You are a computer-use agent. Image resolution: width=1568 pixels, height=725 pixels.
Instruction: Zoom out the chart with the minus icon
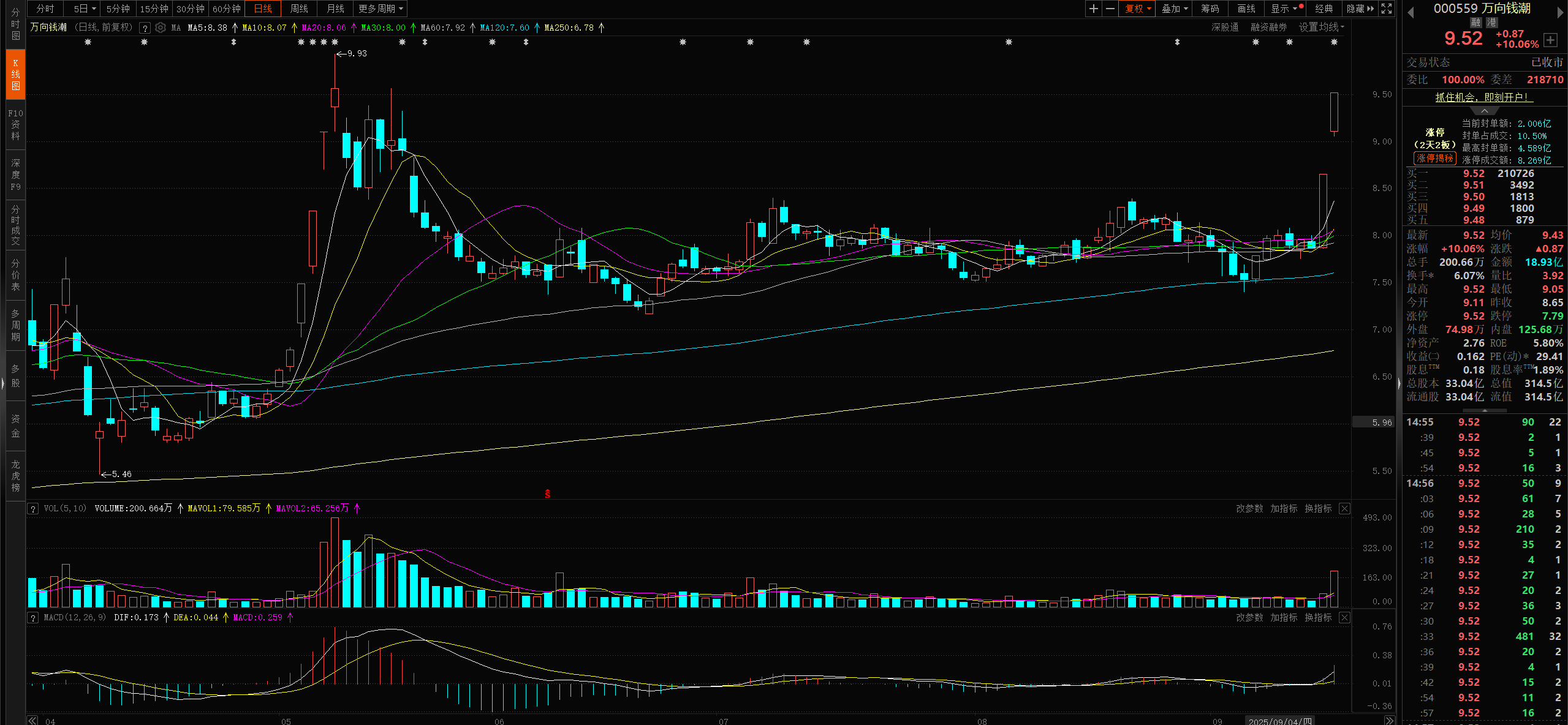(x=1110, y=9)
